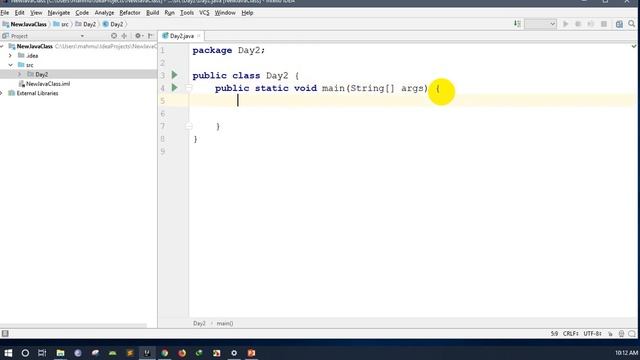Open PowerPoint from taskbar
640x360 pixels.
[251, 353]
